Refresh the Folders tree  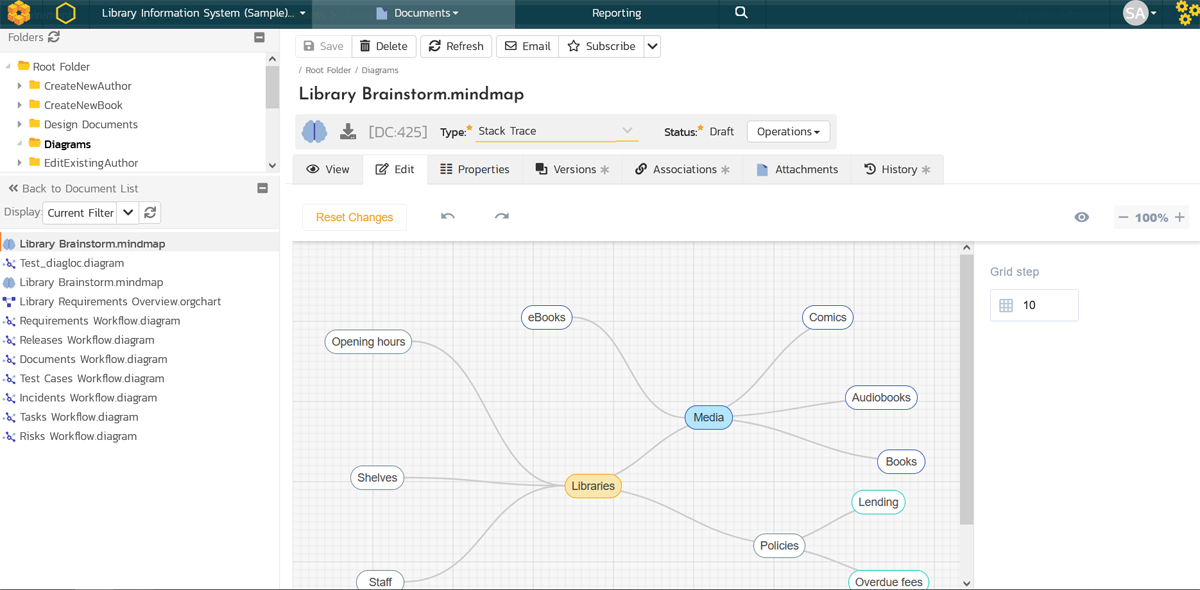[54, 37]
